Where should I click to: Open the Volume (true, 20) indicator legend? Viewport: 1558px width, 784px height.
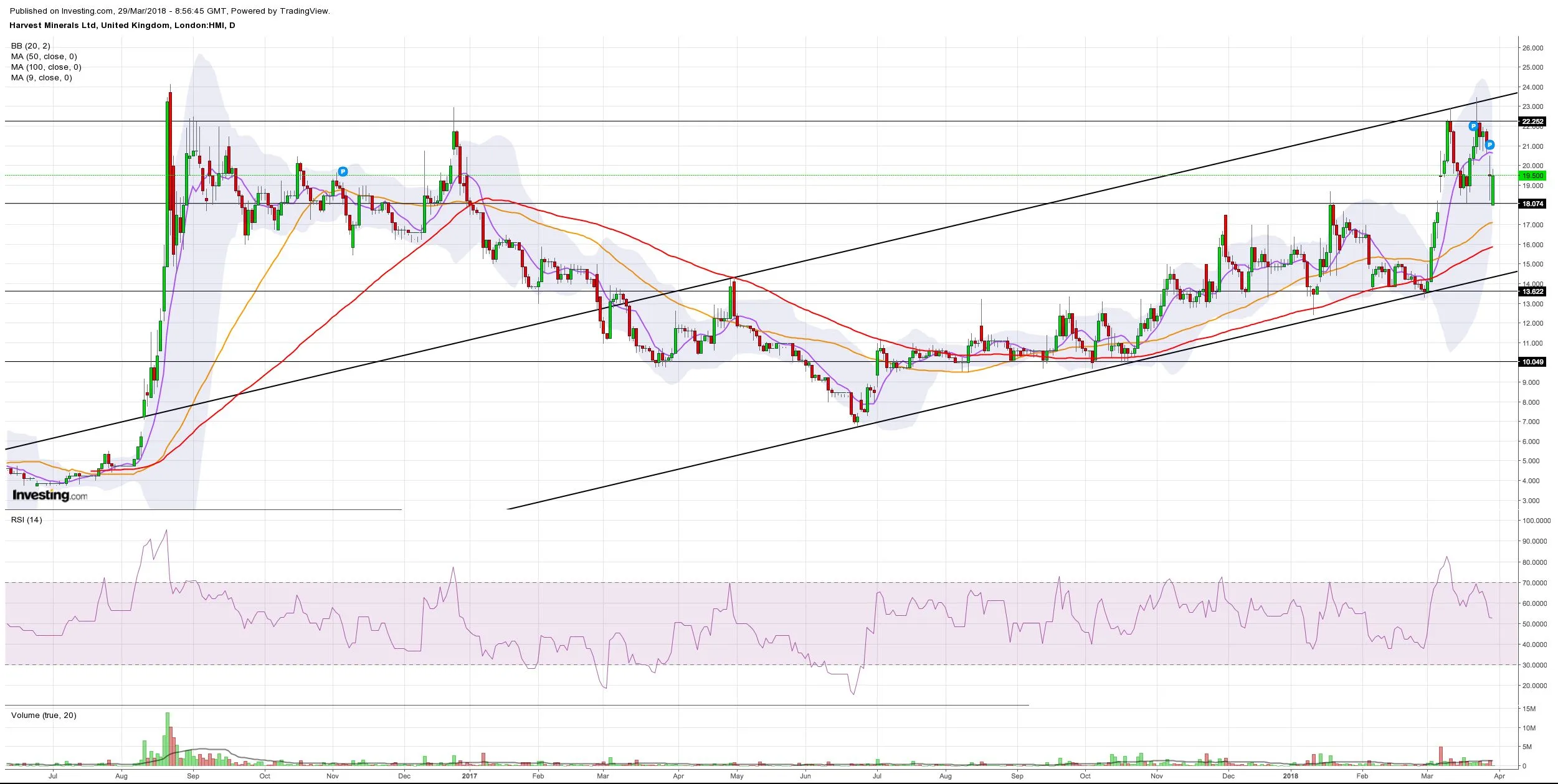click(44, 716)
